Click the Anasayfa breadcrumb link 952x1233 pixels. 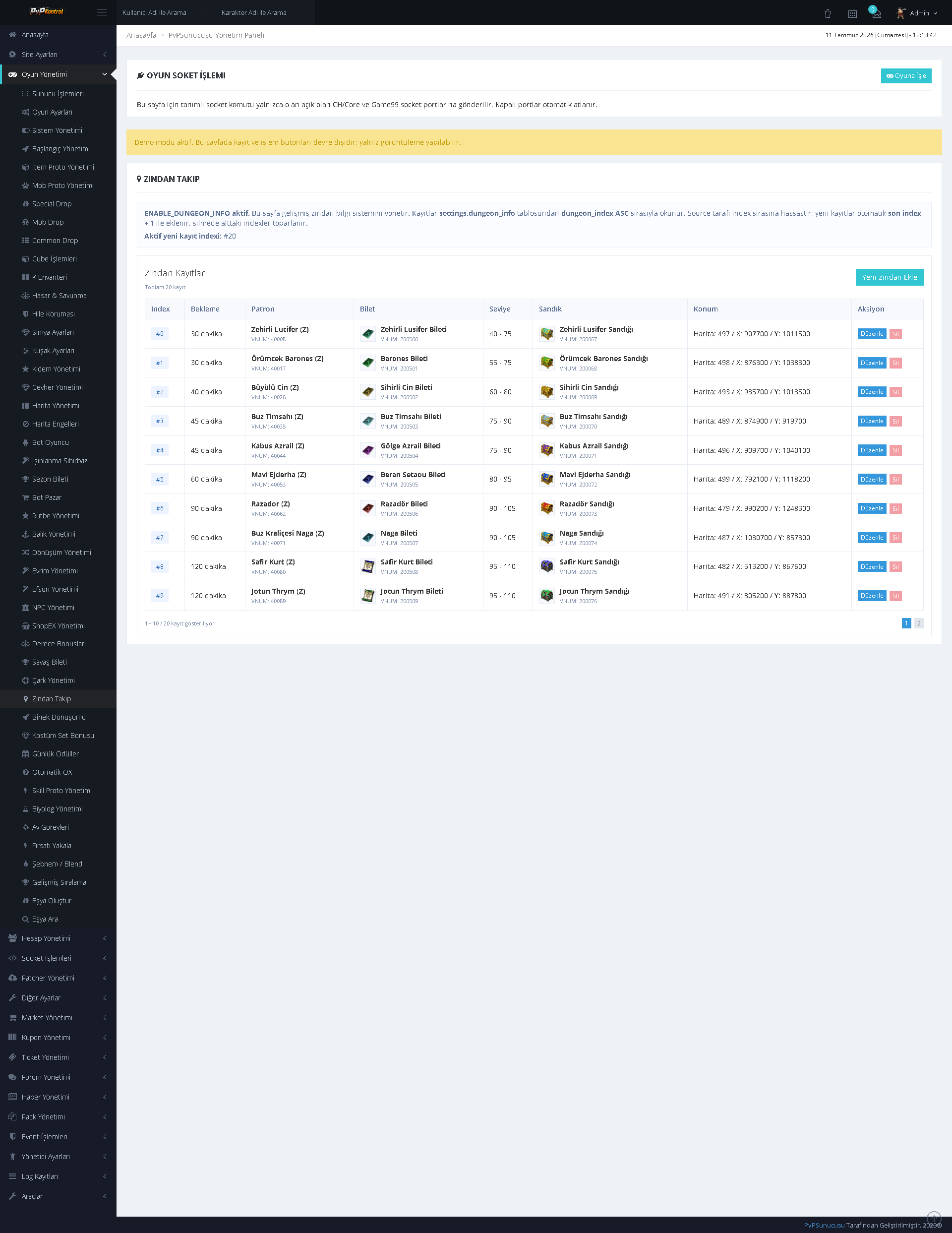pos(142,35)
